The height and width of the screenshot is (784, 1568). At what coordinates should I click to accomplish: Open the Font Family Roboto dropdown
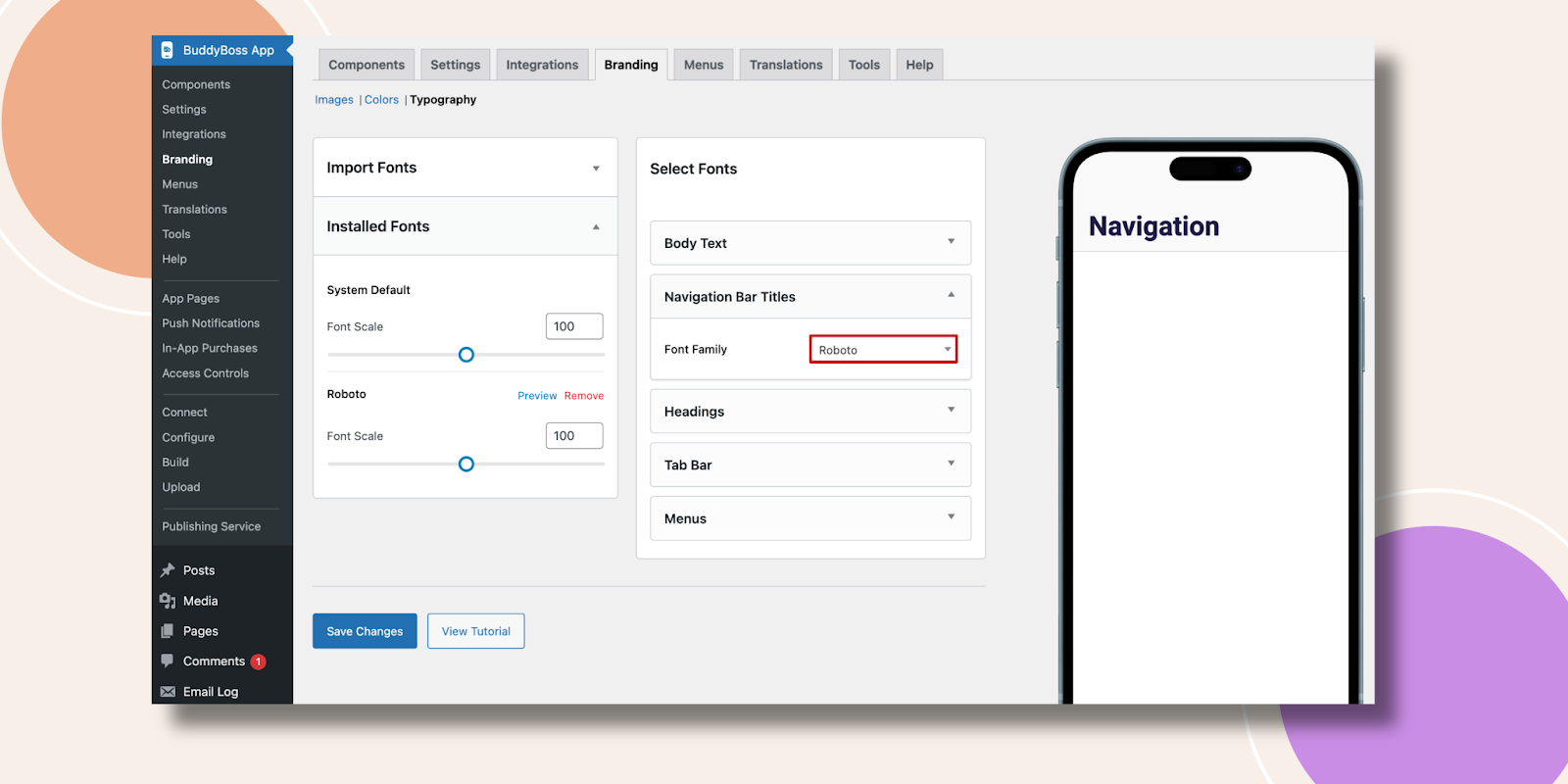click(883, 350)
